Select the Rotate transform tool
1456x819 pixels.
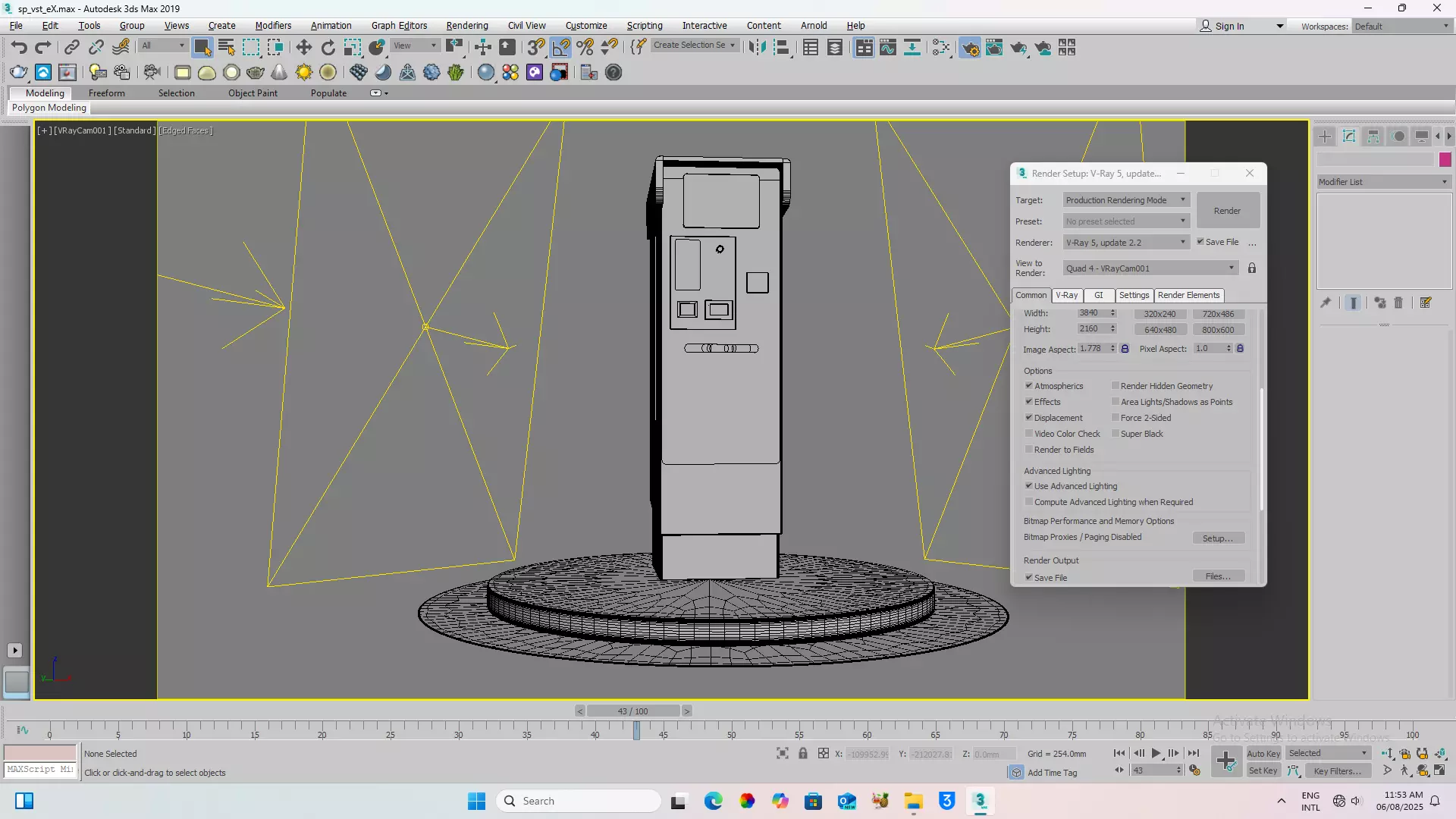328,47
